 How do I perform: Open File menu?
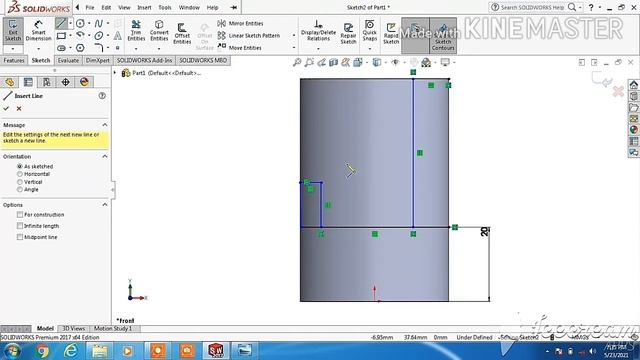[90, 7]
